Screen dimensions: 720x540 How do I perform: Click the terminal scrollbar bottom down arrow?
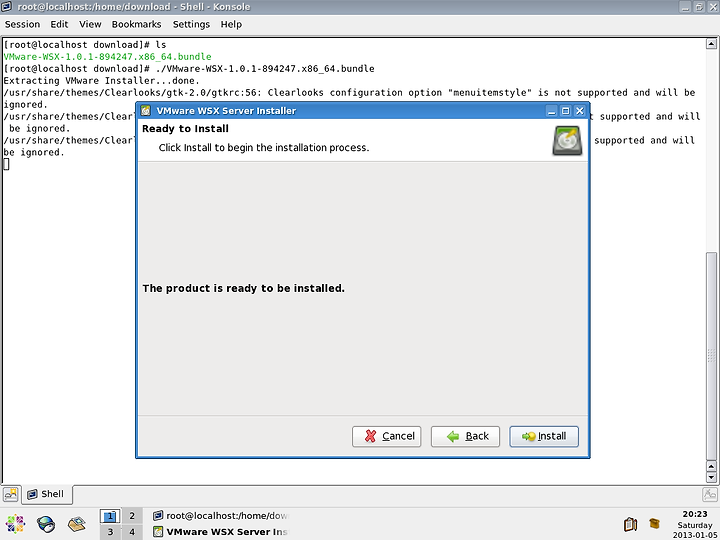pyautogui.click(x=711, y=478)
